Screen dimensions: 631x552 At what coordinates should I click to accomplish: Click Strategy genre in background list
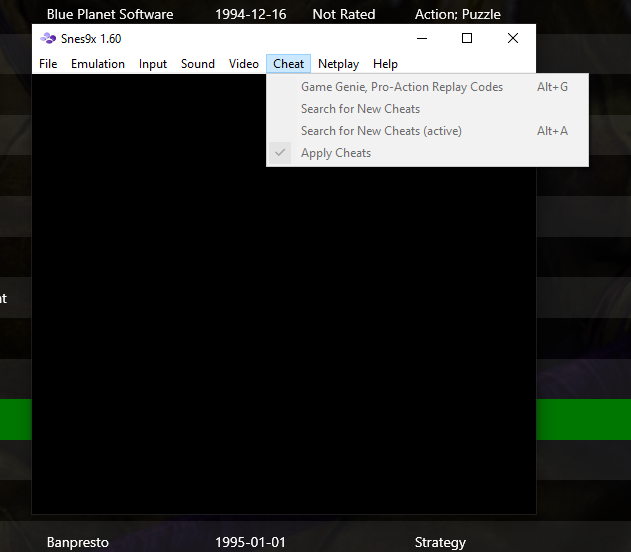point(440,542)
